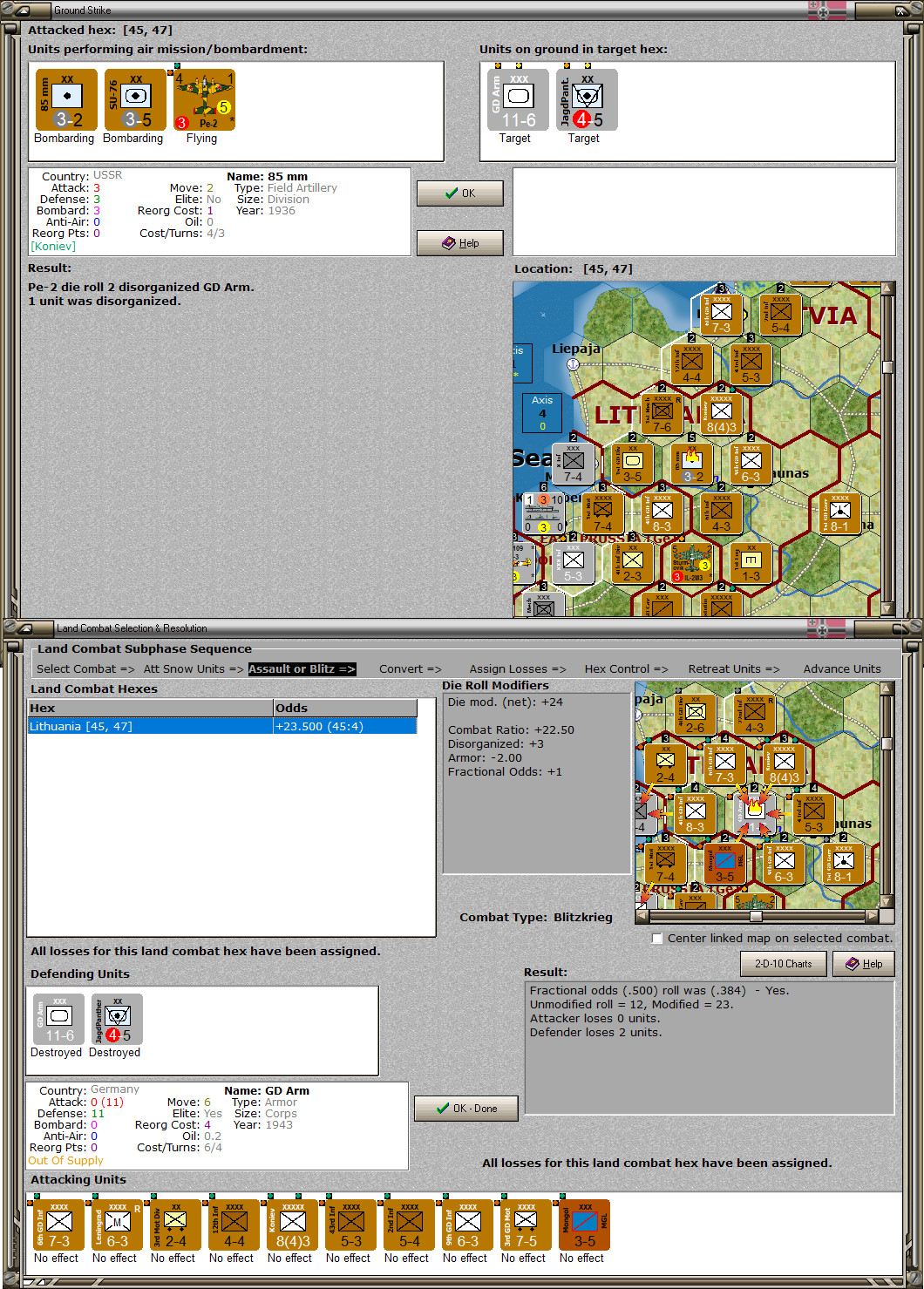Click destroyed GD Arm defending unit
Viewport: 924px width, 1289px height.
point(59,1020)
